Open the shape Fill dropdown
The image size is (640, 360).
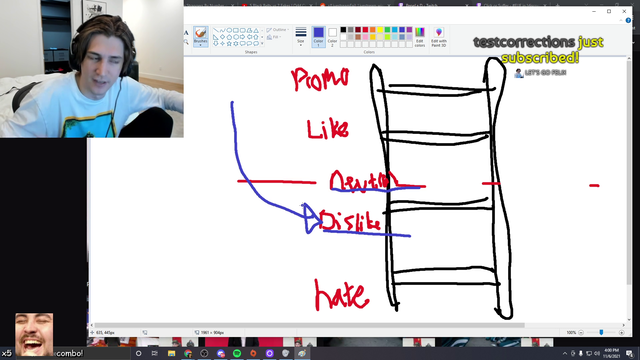(274, 37)
